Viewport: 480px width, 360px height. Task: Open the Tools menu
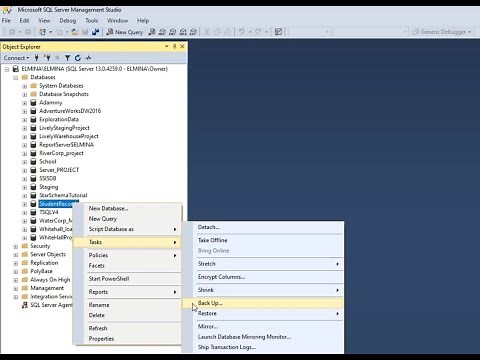click(x=91, y=20)
